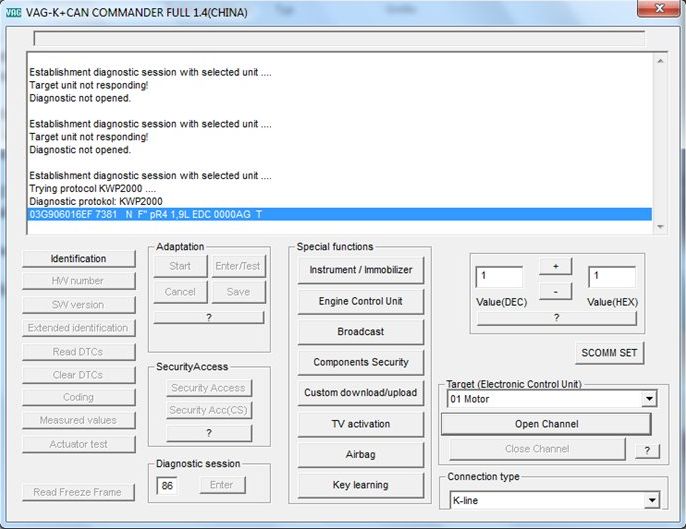Click the Coding button
The width and height of the screenshot is (686, 529).
pos(79,397)
